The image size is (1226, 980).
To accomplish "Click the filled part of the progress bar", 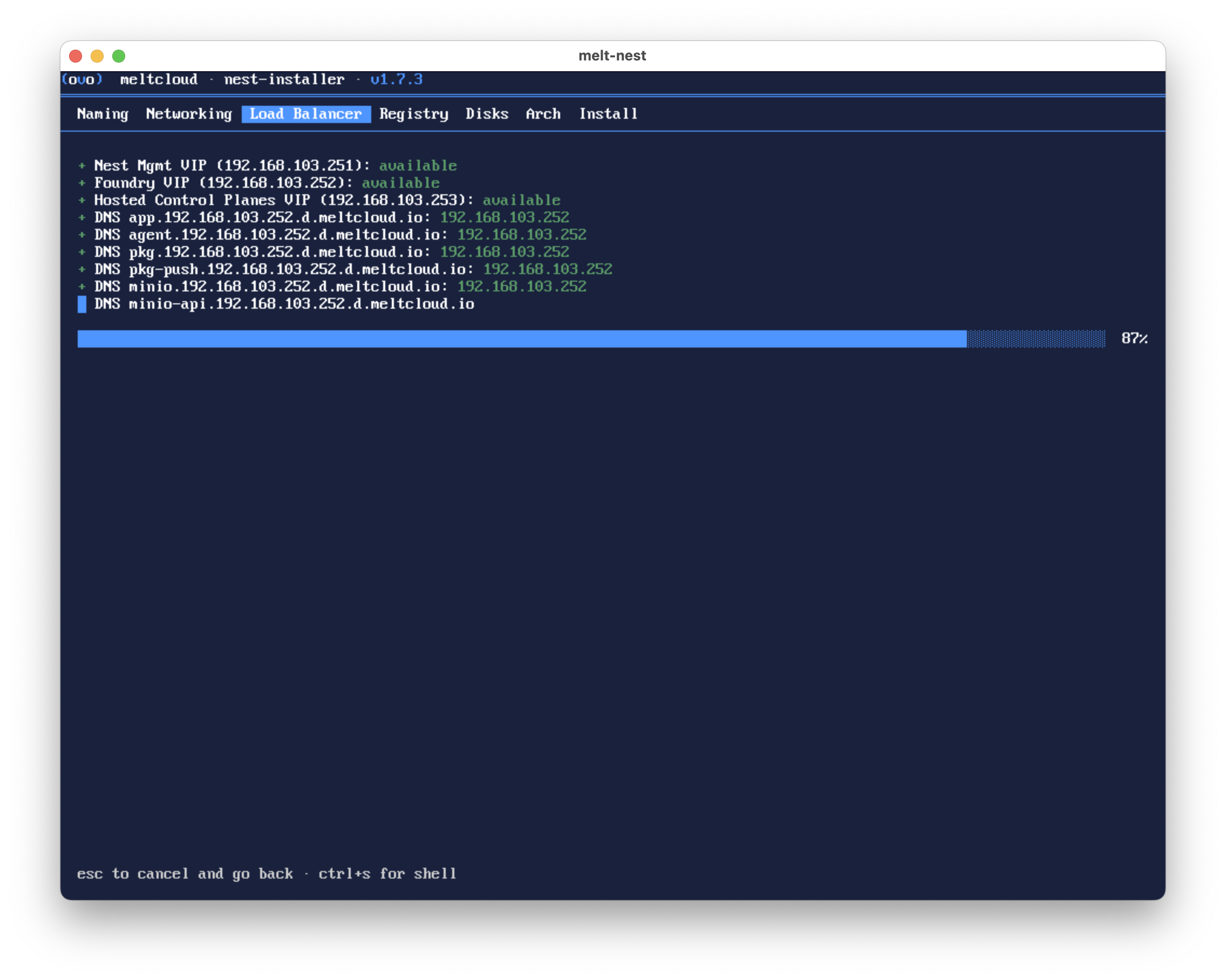I will [x=522, y=338].
